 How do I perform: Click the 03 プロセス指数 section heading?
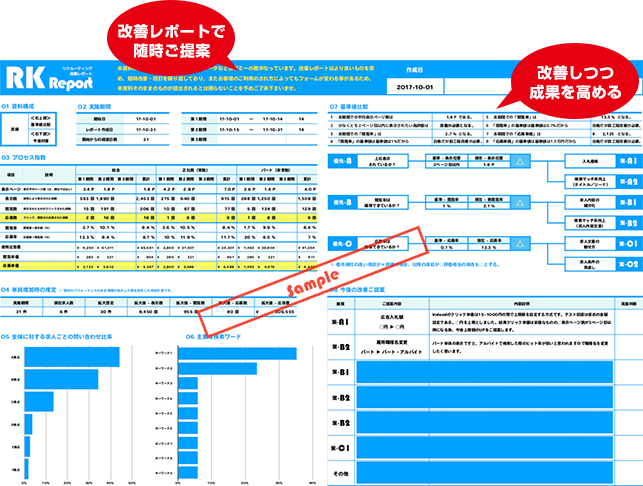[23, 157]
